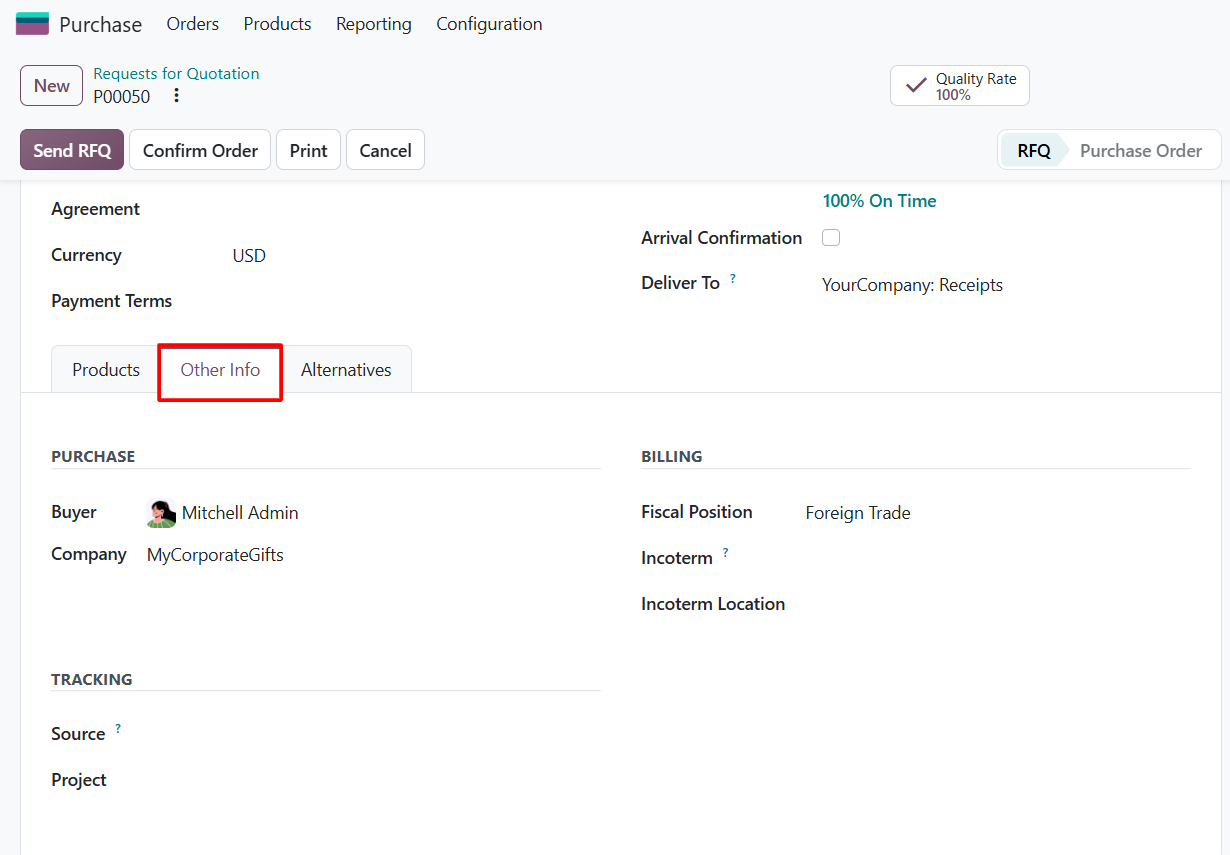Open the Configuration menu
The image size is (1230, 855).
pyautogui.click(x=489, y=24)
